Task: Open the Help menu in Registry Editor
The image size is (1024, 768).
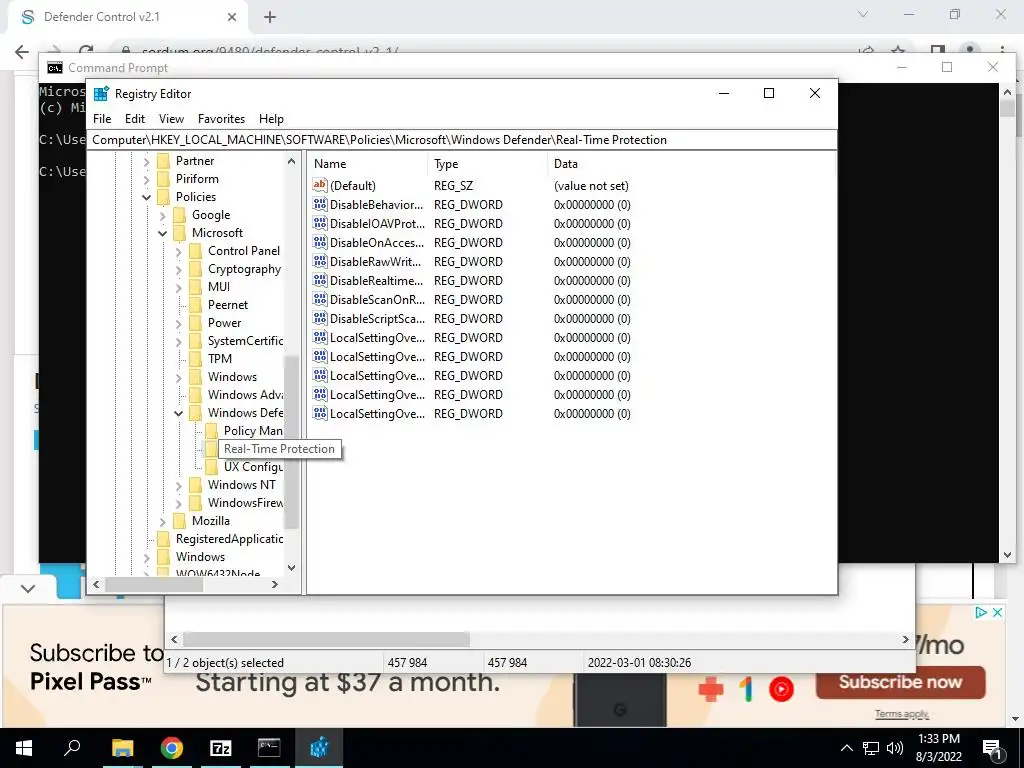Action: (x=271, y=119)
